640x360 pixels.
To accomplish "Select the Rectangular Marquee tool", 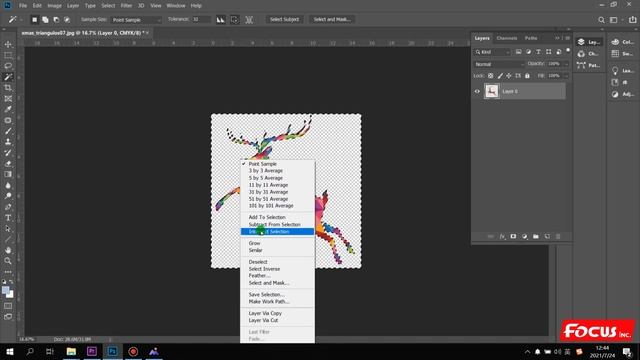I will [8, 55].
